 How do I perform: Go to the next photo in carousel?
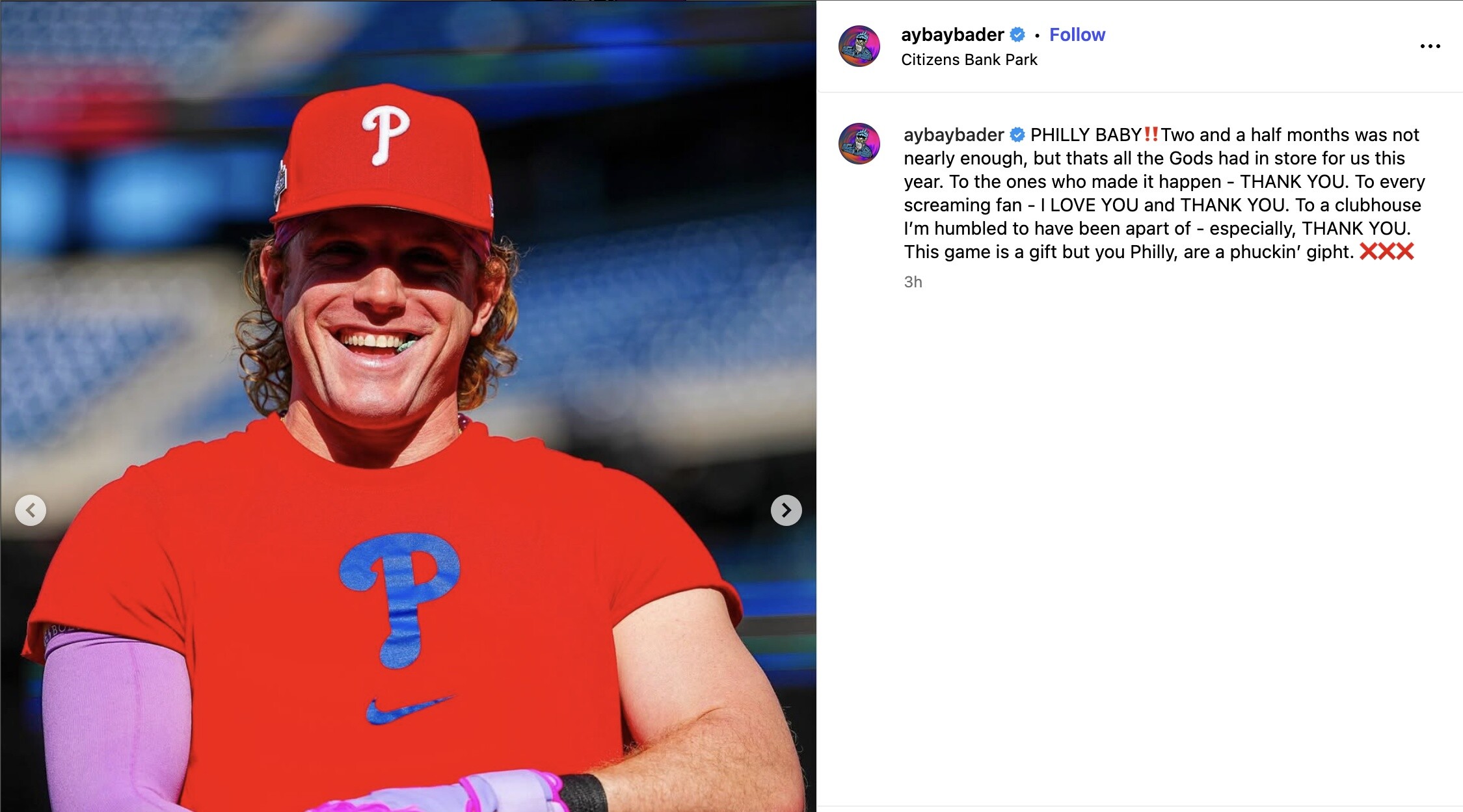pos(786,510)
